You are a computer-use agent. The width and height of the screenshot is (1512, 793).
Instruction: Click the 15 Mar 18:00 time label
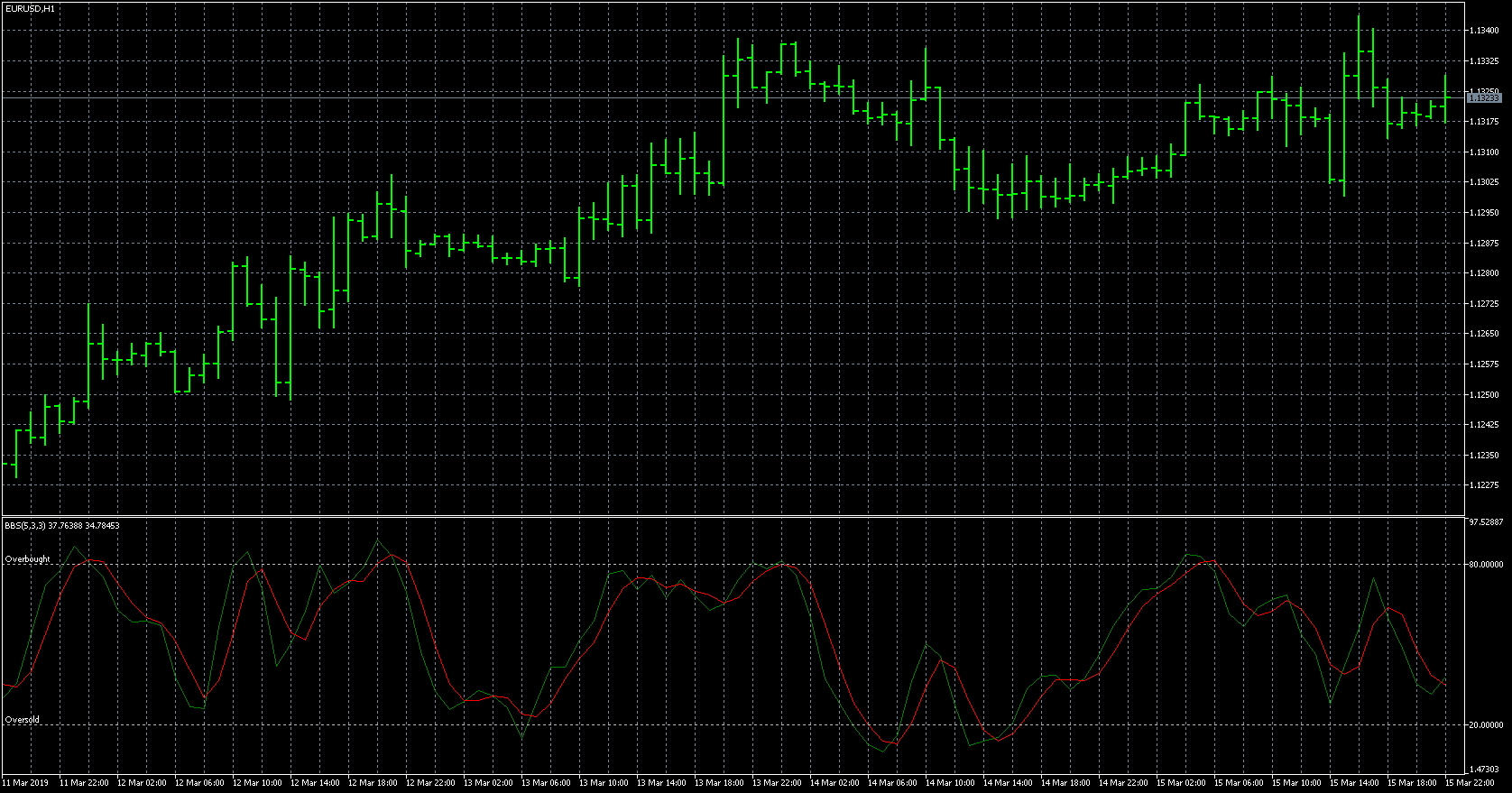[1412, 783]
